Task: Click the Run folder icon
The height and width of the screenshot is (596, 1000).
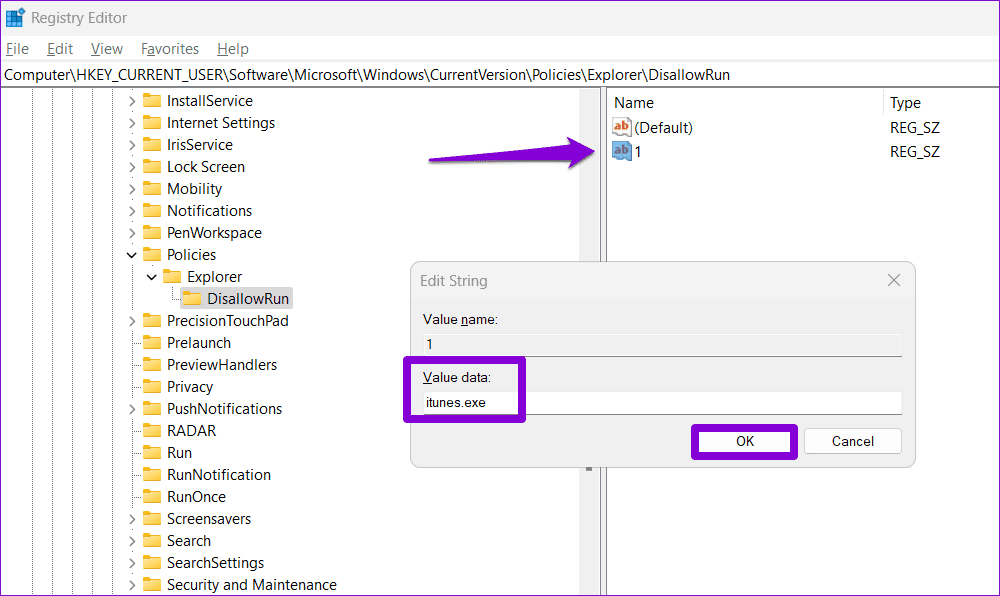Action: [x=153, y=452]
